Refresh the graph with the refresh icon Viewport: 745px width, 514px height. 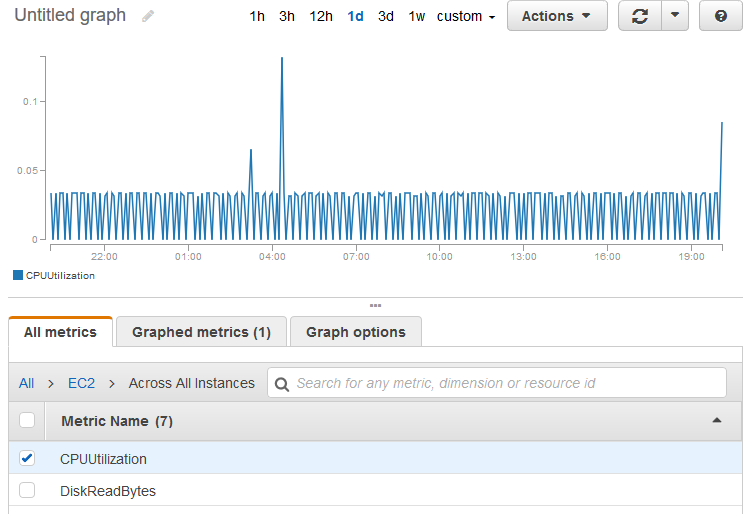pos(640,16)
